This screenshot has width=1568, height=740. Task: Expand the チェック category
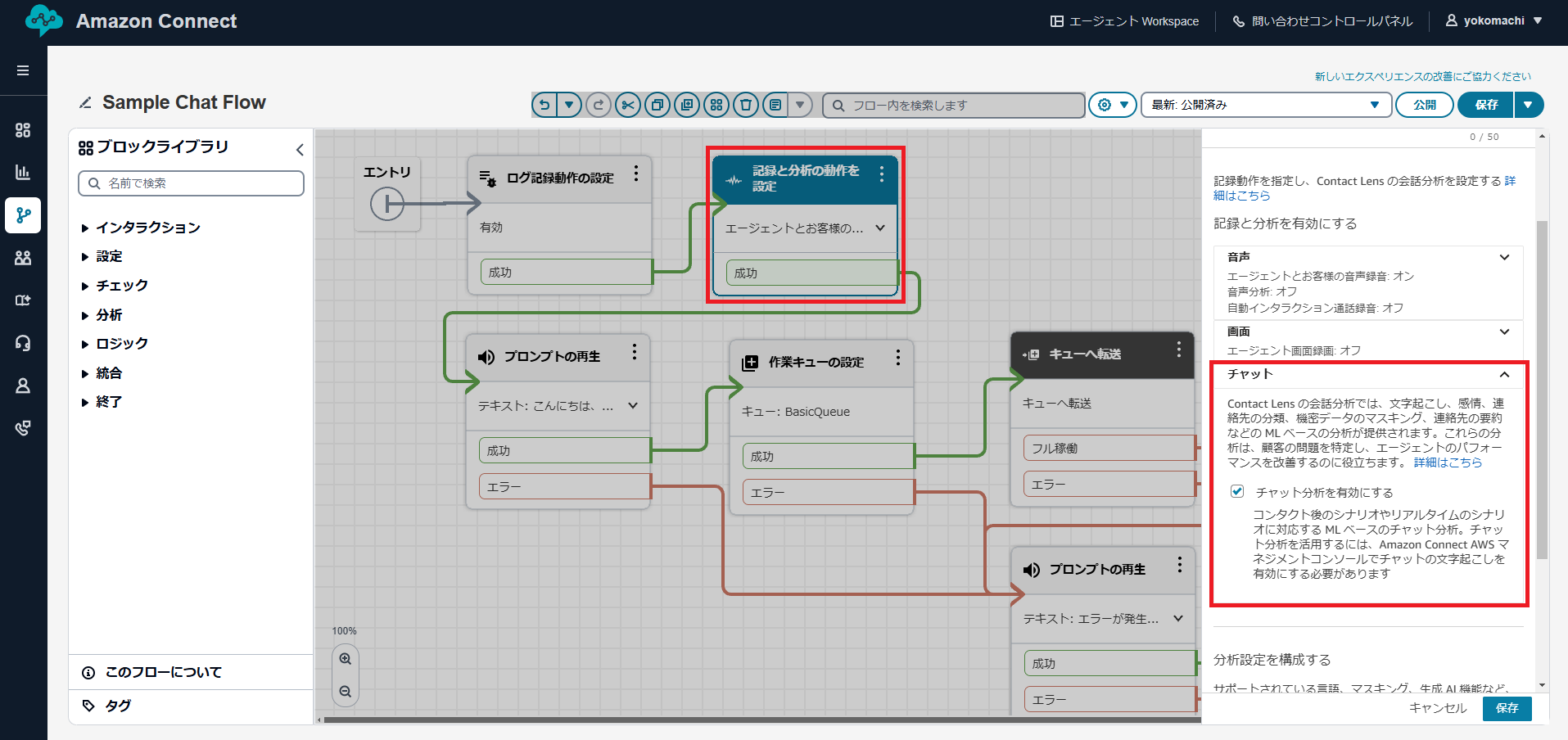pos(115,286)
